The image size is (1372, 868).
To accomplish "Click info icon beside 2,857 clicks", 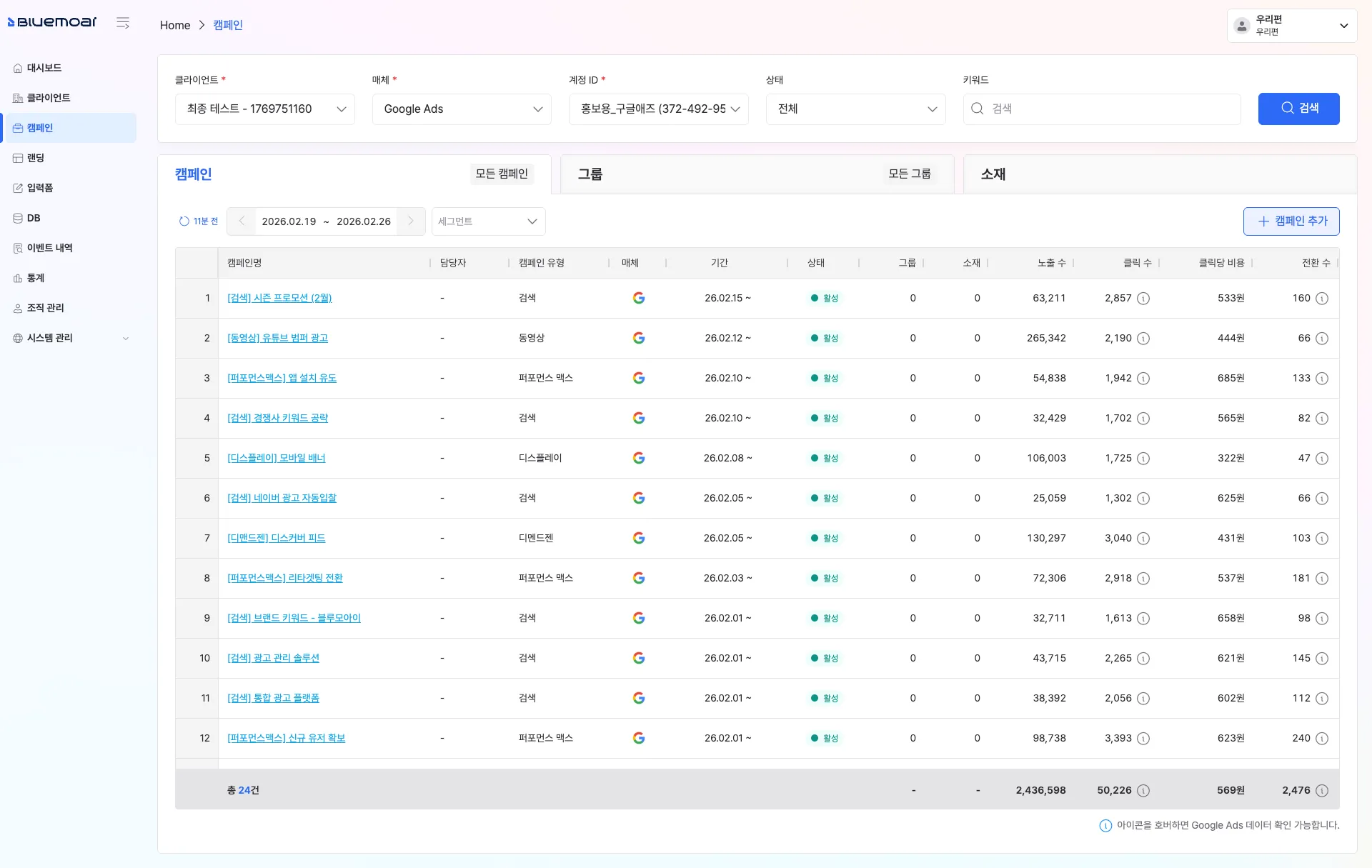I will 1143,298.
